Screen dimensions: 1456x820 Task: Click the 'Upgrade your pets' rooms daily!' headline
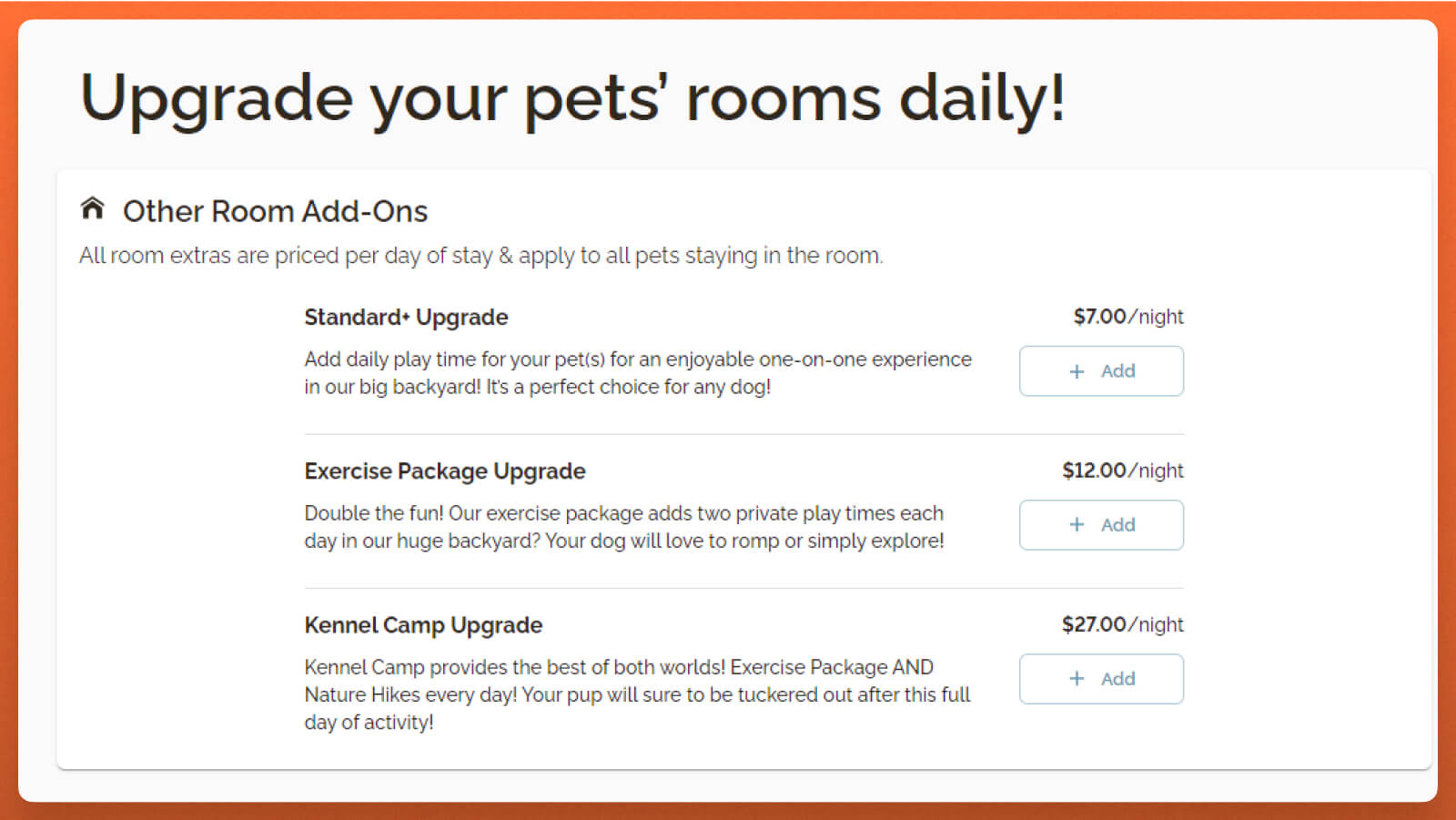click(x=572, y=98)
